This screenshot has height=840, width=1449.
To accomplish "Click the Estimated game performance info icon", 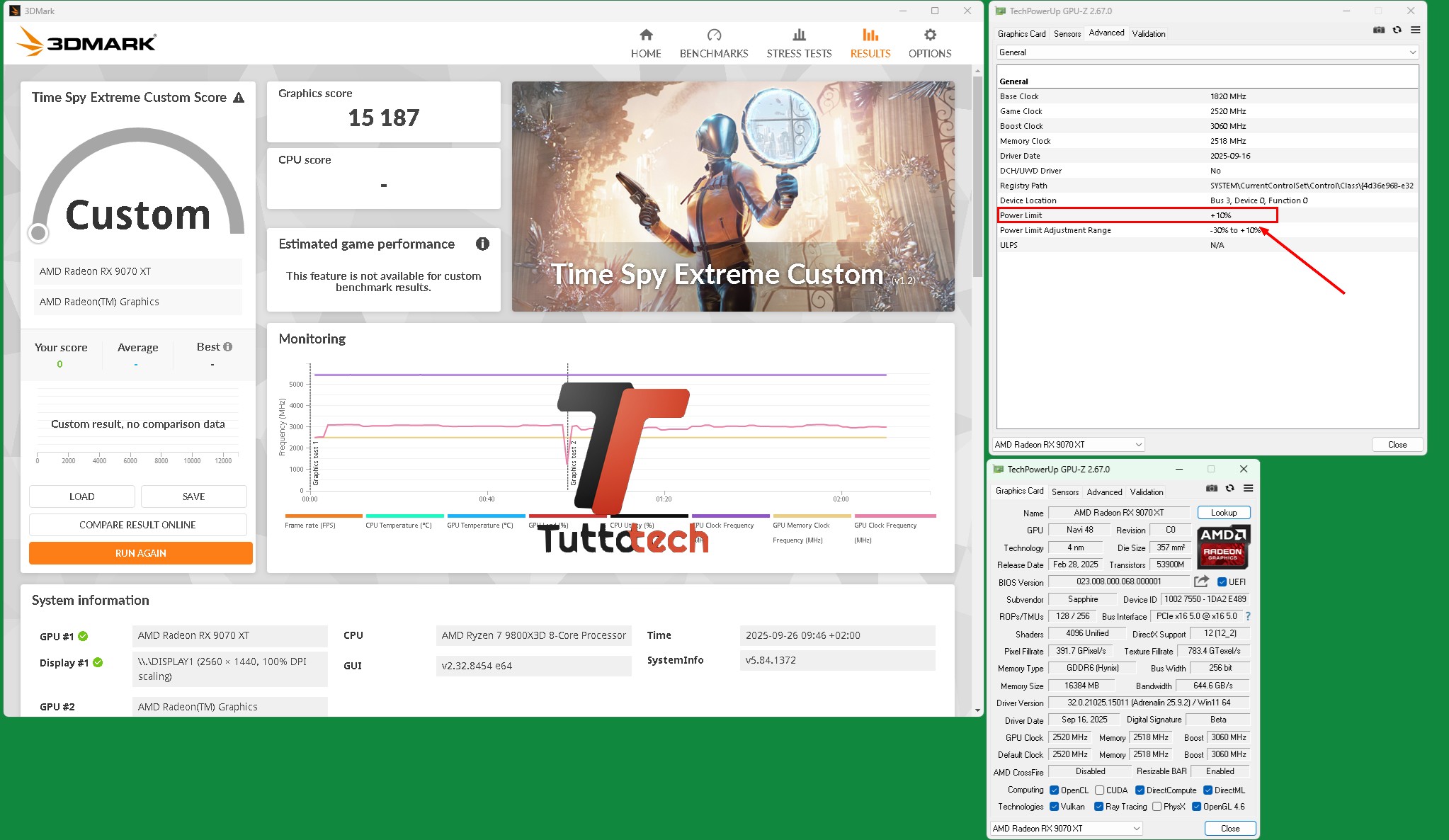I will 482,244.
